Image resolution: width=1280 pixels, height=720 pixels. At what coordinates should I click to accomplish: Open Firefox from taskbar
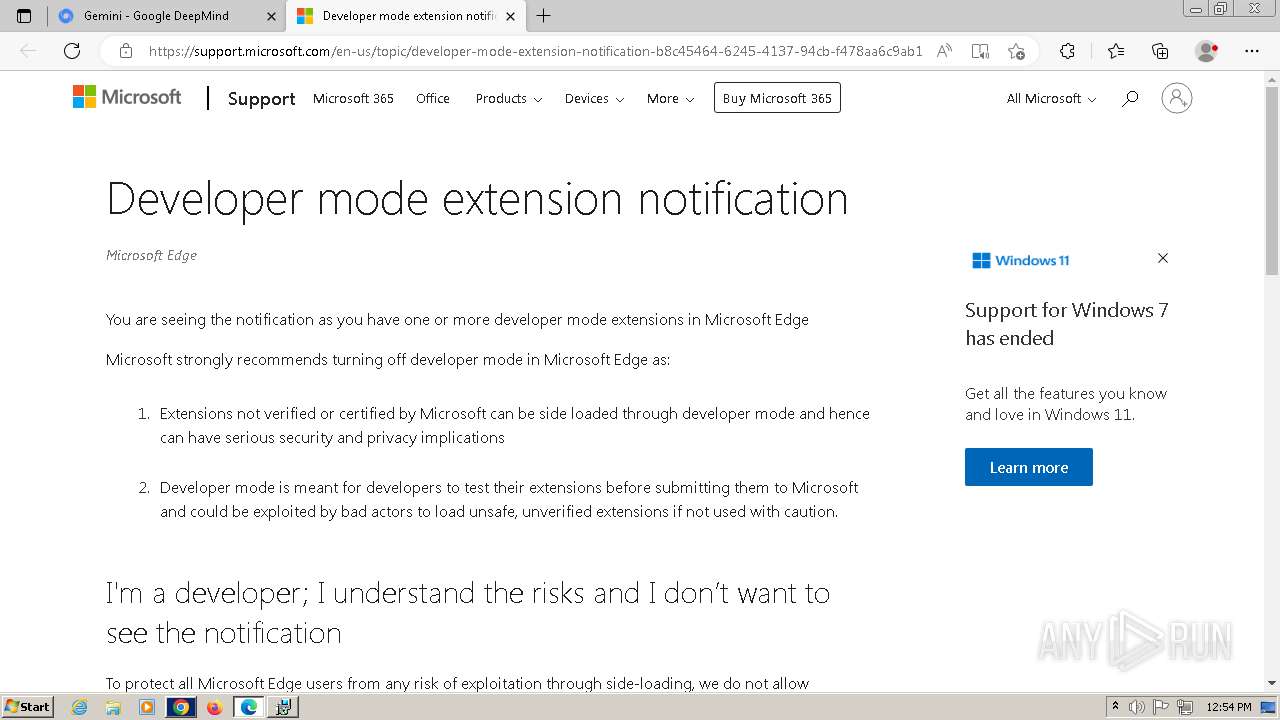point(214,707)
